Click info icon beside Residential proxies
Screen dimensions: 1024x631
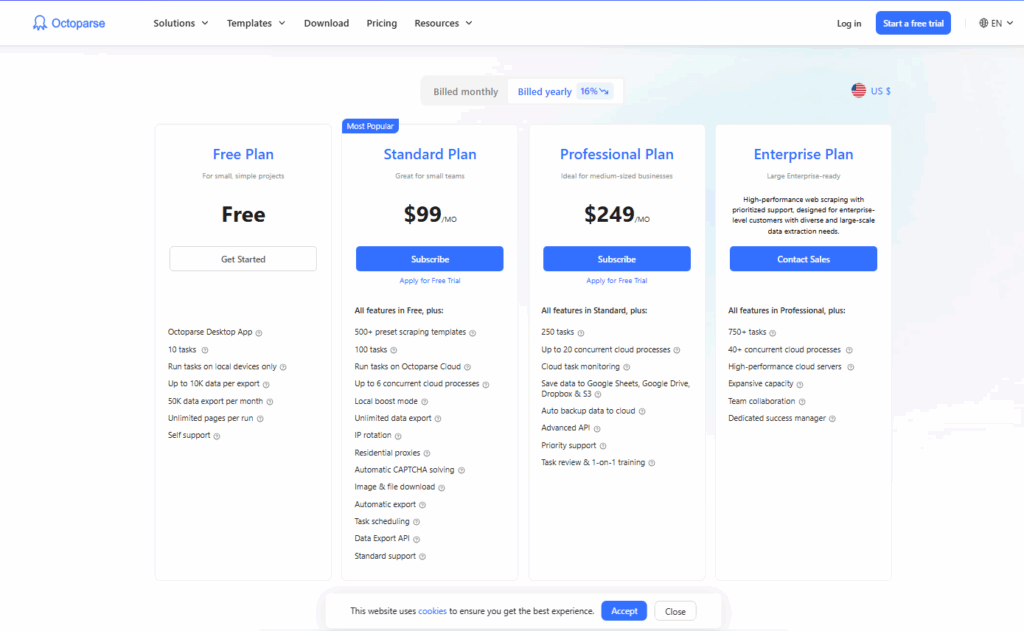click(x=426, y=453)
